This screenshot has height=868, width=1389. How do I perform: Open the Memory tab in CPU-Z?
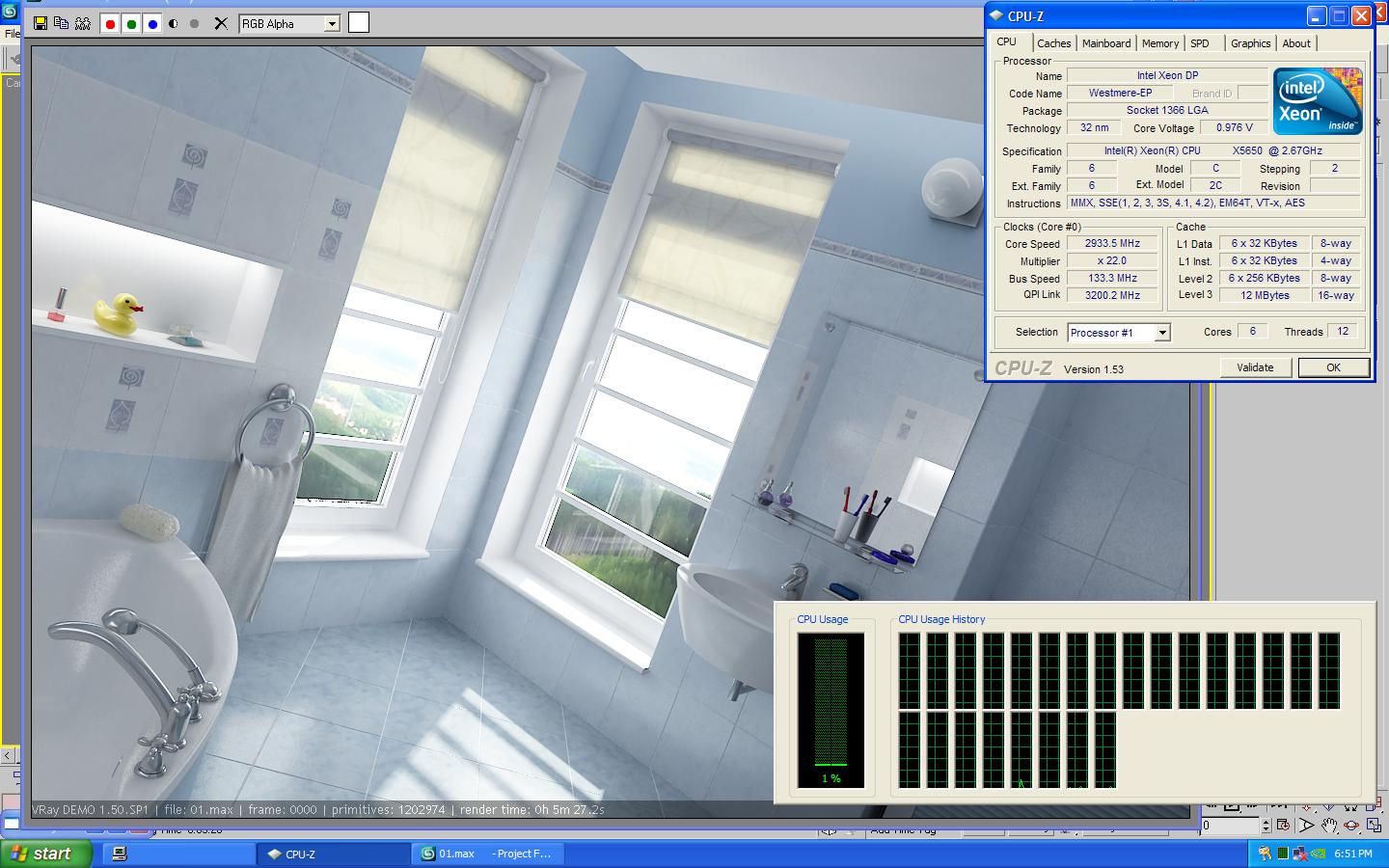1160,43
